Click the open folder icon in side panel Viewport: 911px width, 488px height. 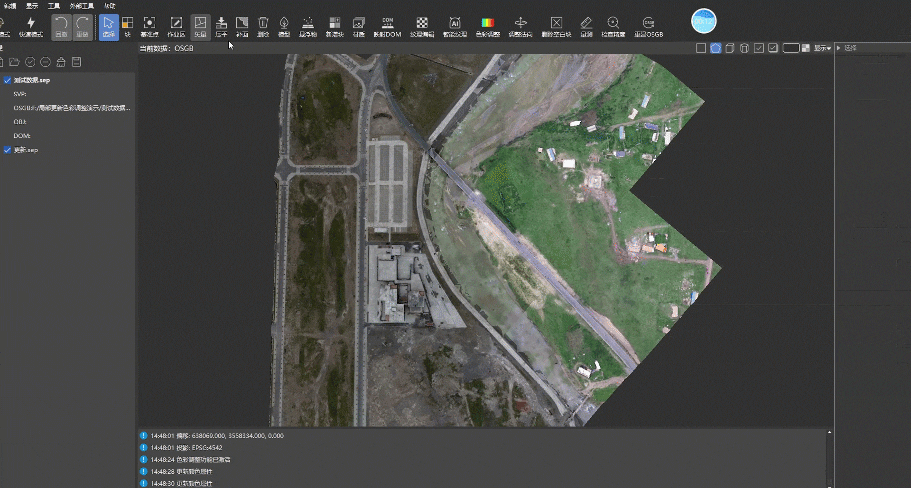tap(15, 62)
